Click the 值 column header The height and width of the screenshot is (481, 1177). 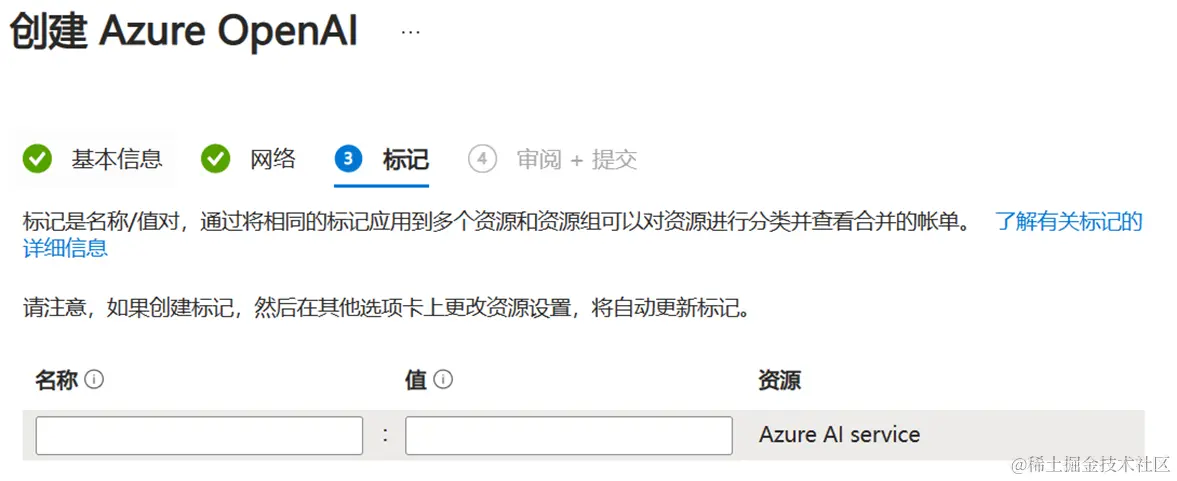tap(416, 380)
